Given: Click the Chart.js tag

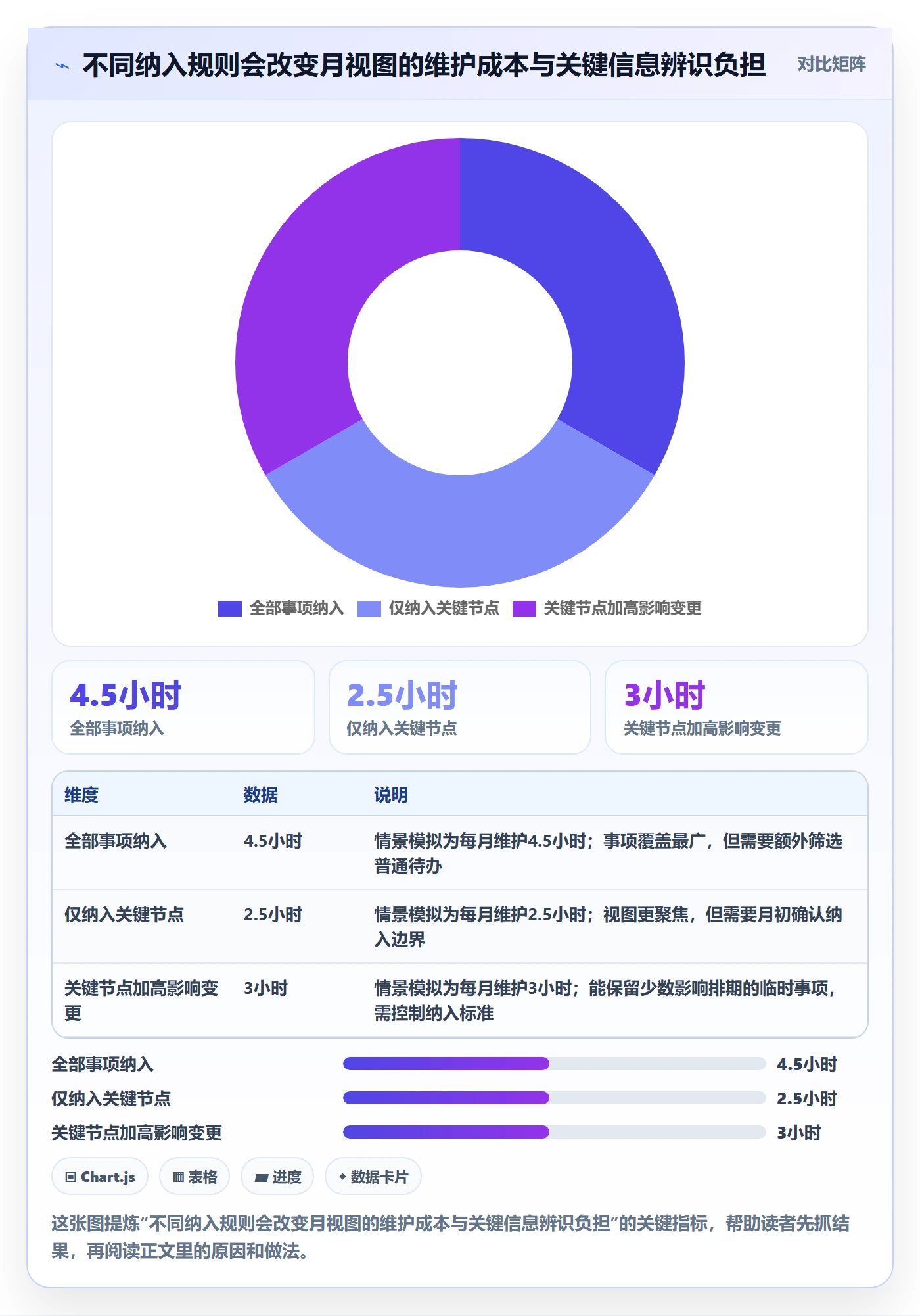Looking at the screenshot, I should pyautogui.click(x=100, y=1177).
